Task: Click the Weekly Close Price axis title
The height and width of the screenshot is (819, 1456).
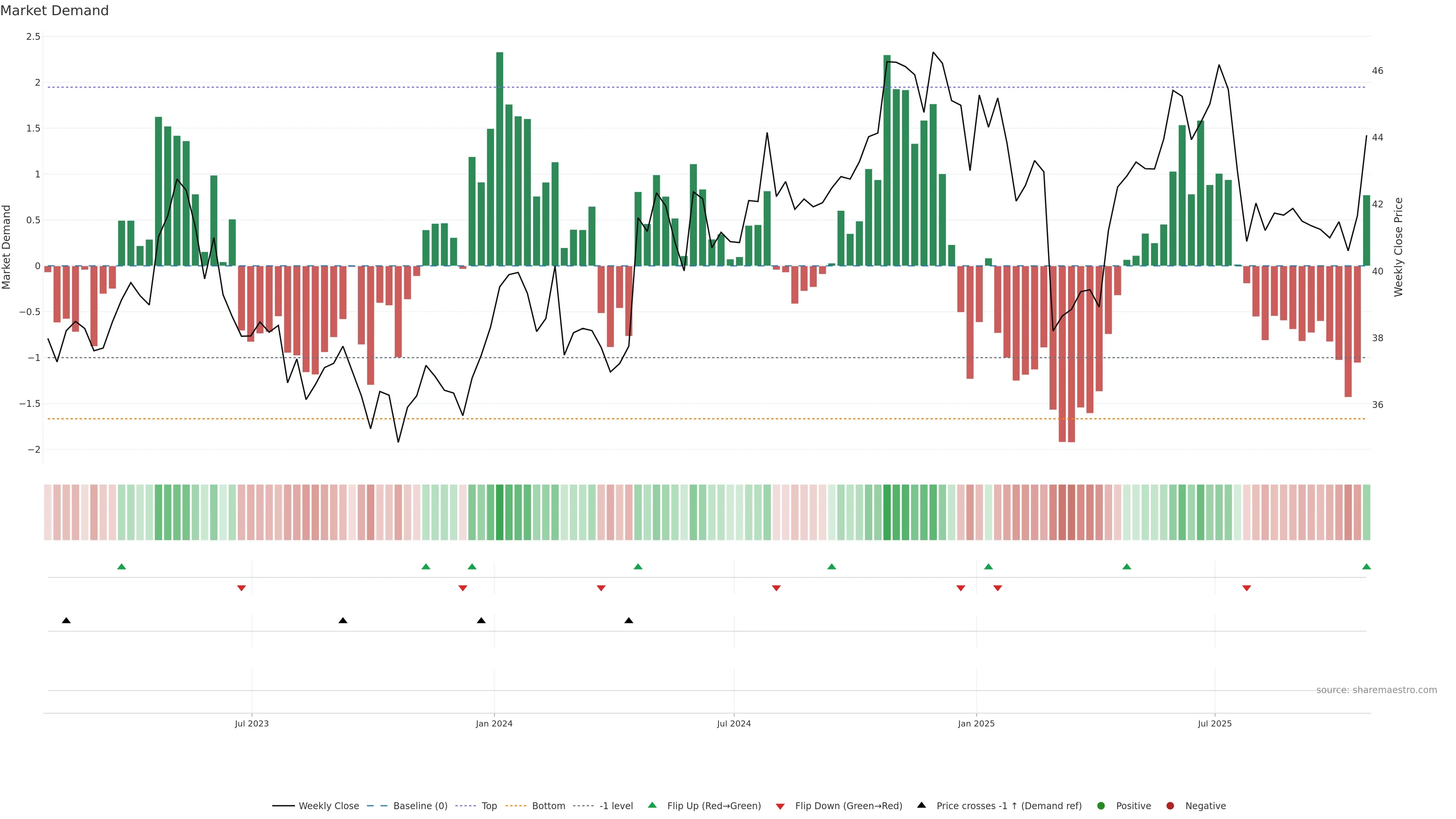Action: (1398, 247)
